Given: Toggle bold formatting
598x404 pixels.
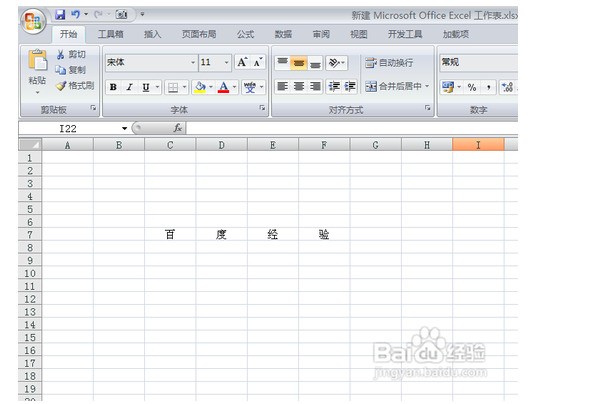Looking at the screenshot, I should [x=113, y=87].
